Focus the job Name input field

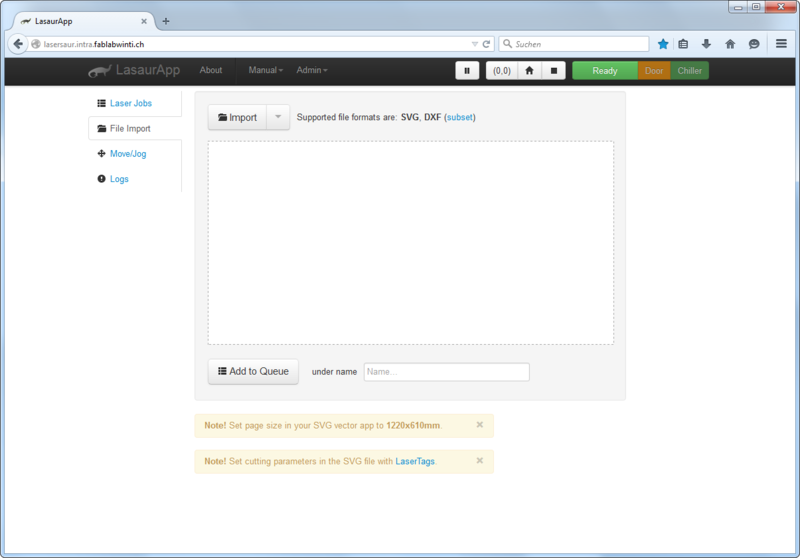point(446,372)
